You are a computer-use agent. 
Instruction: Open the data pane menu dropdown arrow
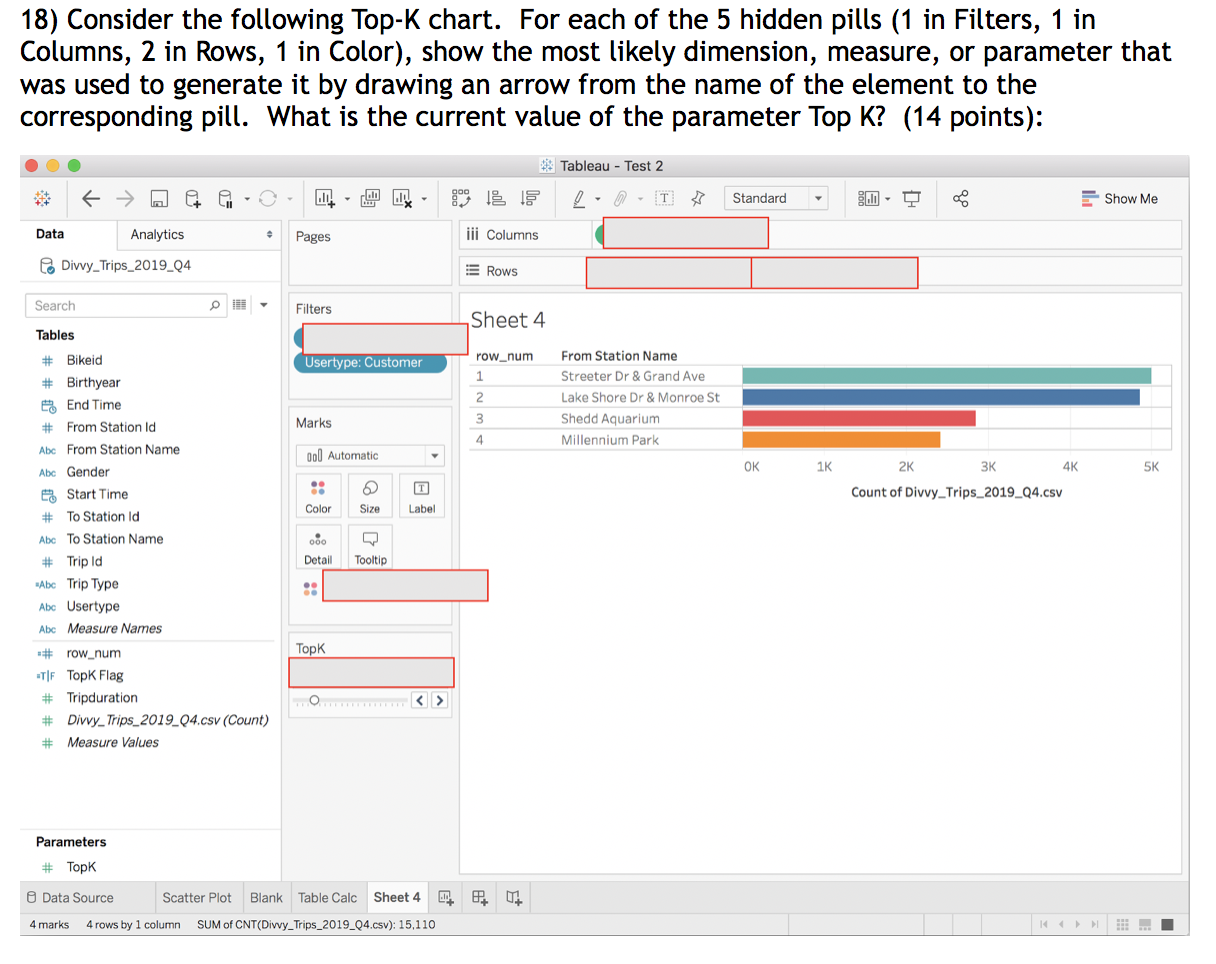click(x=263, y=305)
